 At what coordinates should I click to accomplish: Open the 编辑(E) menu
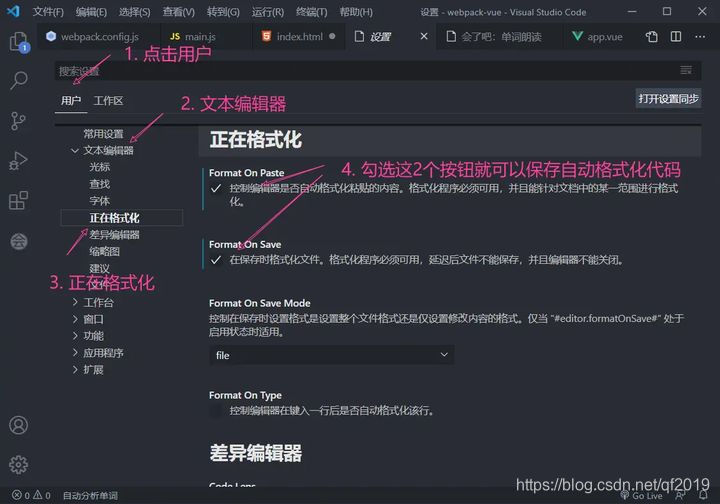pyautogui.click(x=91, y=12)
